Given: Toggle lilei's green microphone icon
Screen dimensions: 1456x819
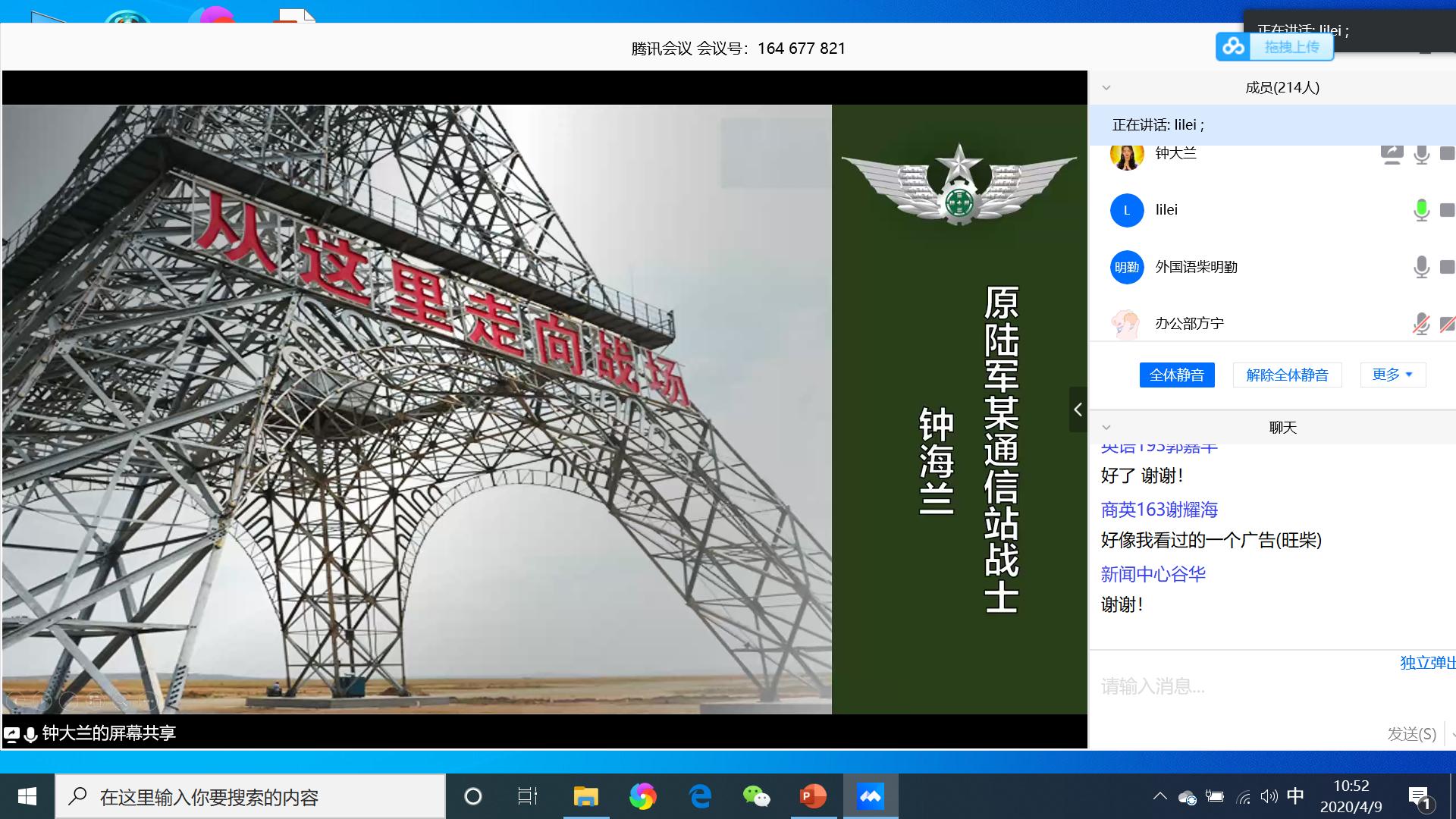Looking at the screenshot, I should [1421, 210].
